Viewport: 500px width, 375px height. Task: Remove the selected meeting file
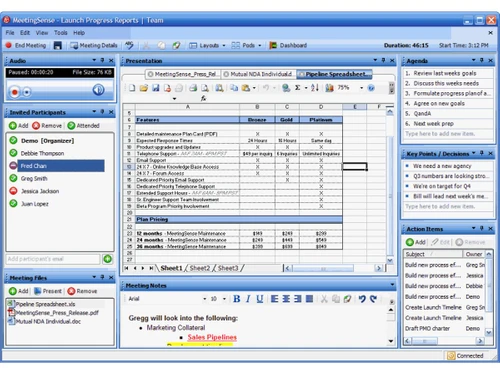click(x=82, y=291)
